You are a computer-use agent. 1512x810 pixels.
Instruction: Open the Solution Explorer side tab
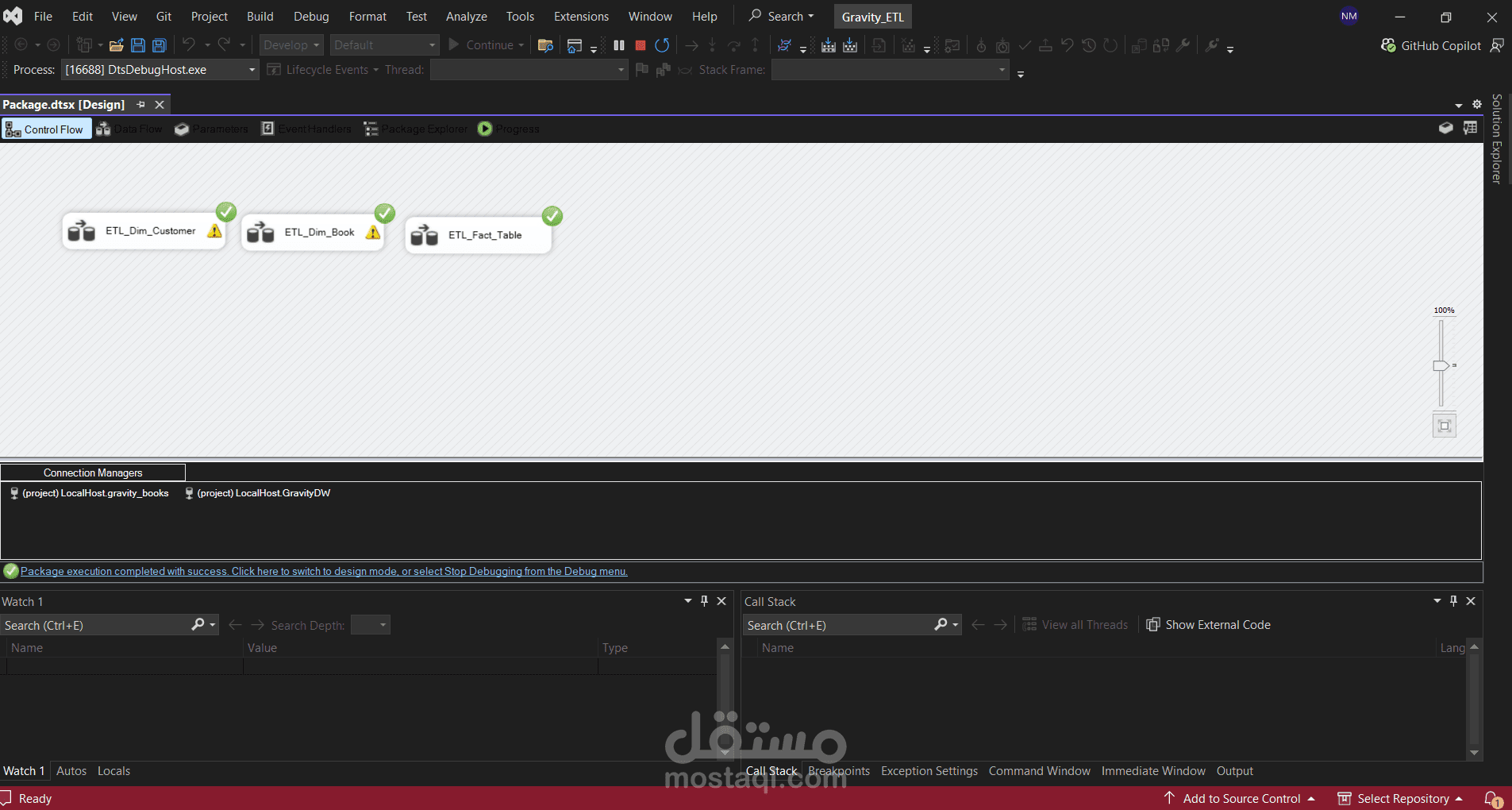coord(1497,139)
